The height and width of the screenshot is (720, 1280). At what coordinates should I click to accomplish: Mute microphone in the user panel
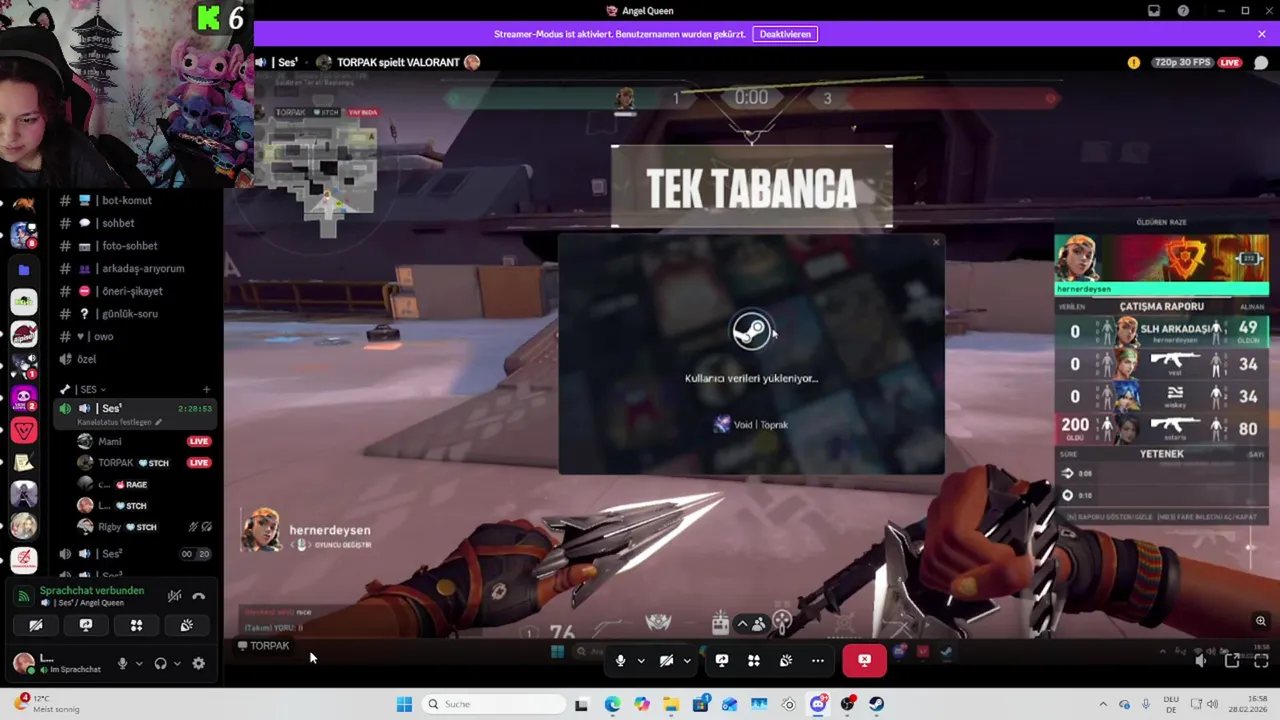click(x=122, y=663)
